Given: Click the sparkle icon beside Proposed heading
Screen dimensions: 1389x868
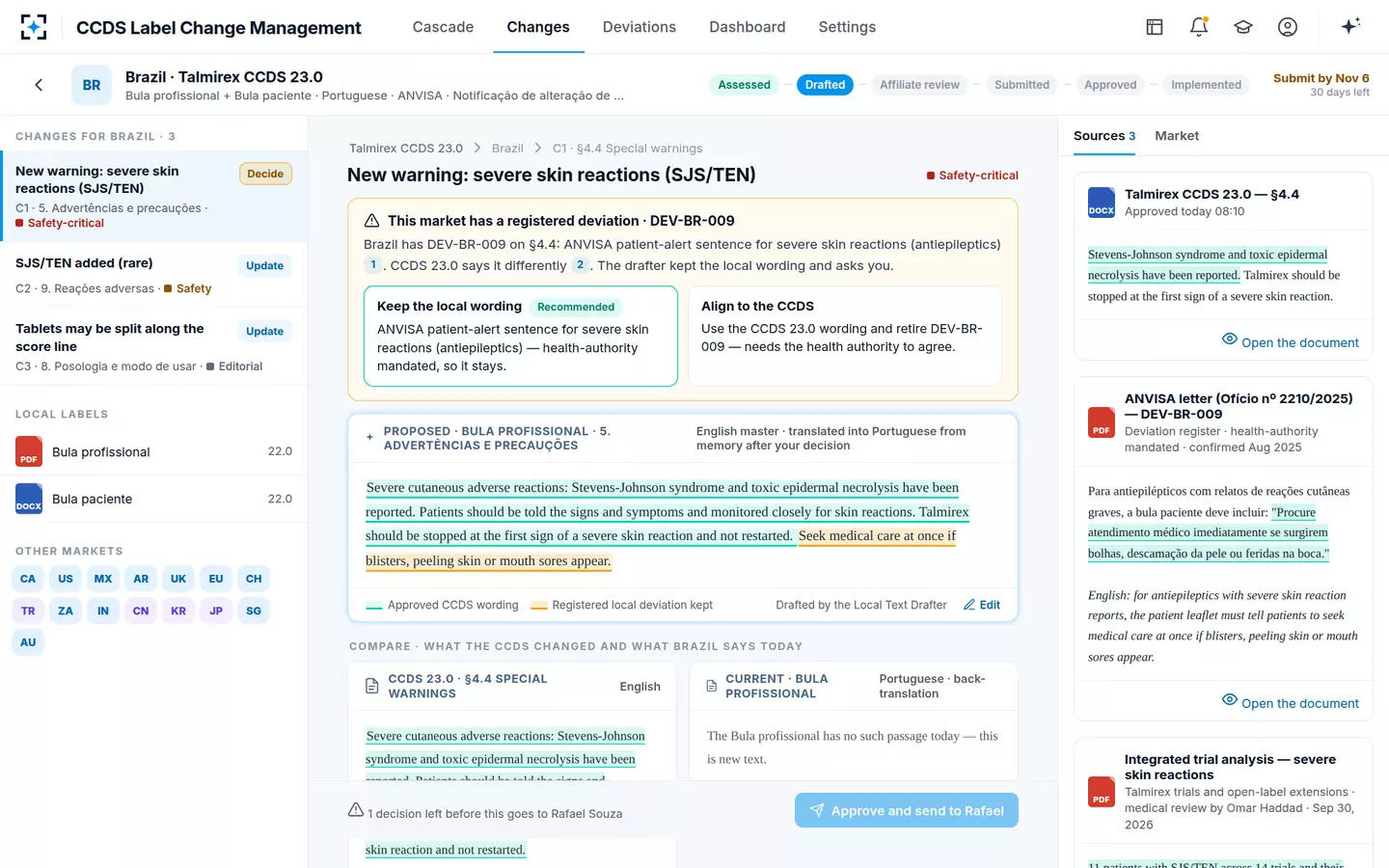Looking at the screenshot, I should tap(369, 438).
